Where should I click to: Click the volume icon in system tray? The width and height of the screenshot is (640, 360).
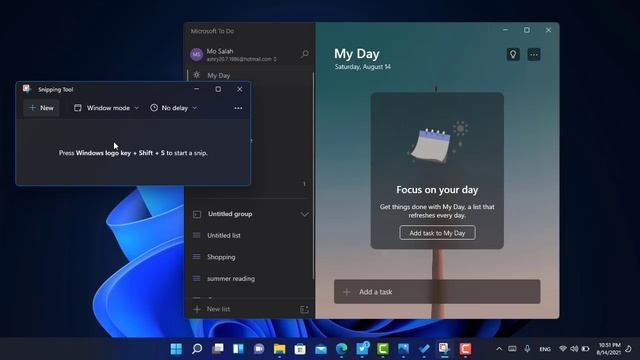pyautogui.click(x=574, y=349)
